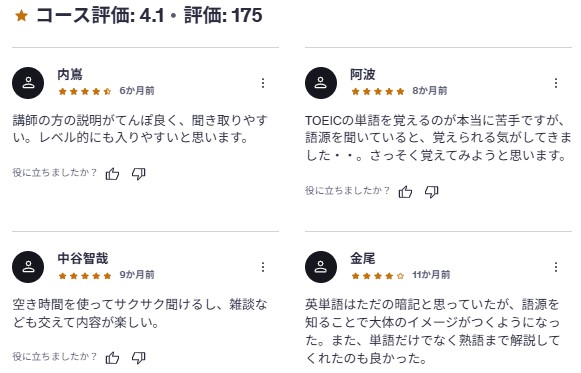
Task: Like 中谷智哉's review with thumbs up
Action: pos(112,358)
